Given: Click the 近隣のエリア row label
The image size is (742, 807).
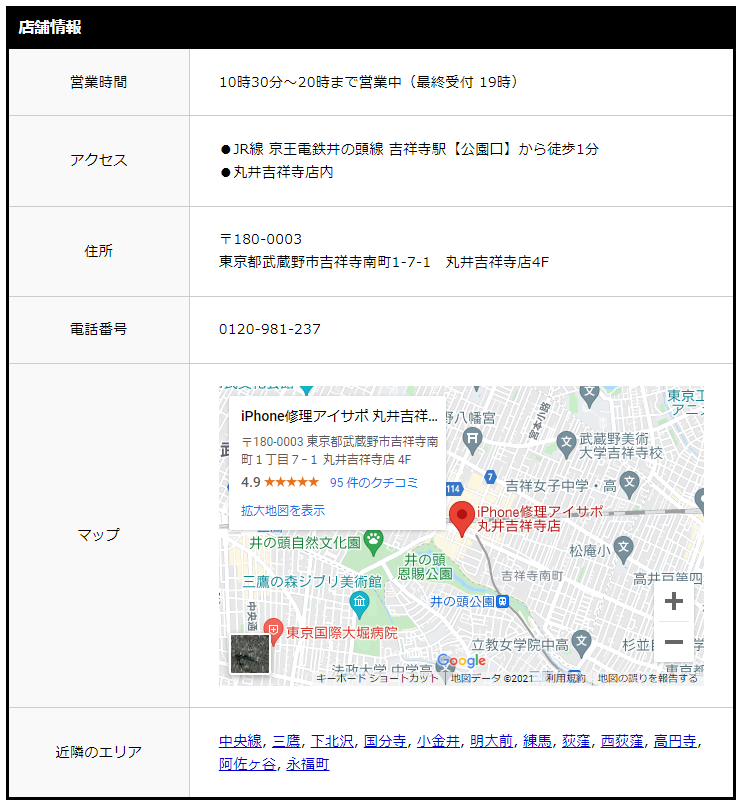Looking at the screenshot, I should [98, 752].
